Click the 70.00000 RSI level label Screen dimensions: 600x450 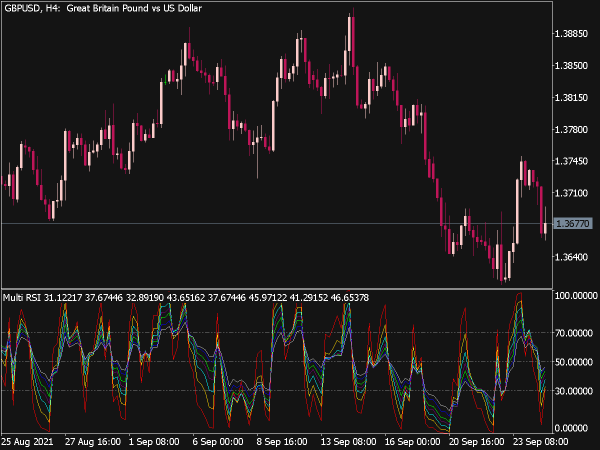574,333
